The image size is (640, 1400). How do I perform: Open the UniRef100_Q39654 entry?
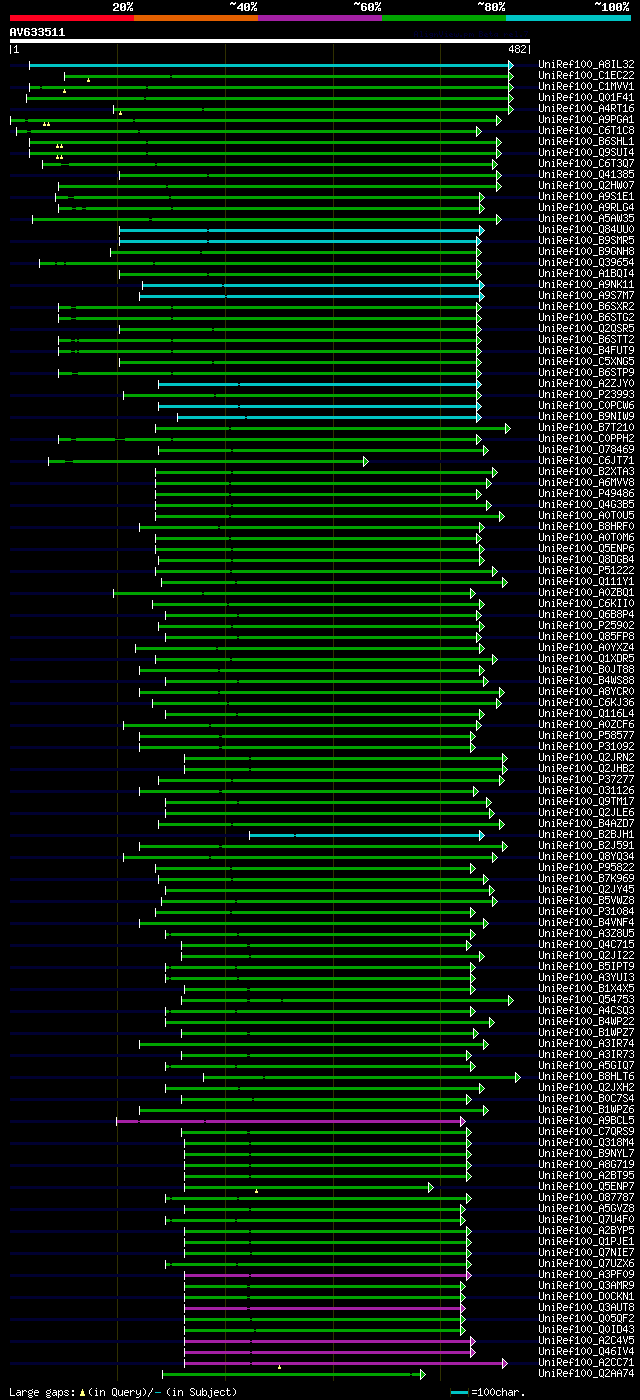pyautogui.click(x=586, y=262)
